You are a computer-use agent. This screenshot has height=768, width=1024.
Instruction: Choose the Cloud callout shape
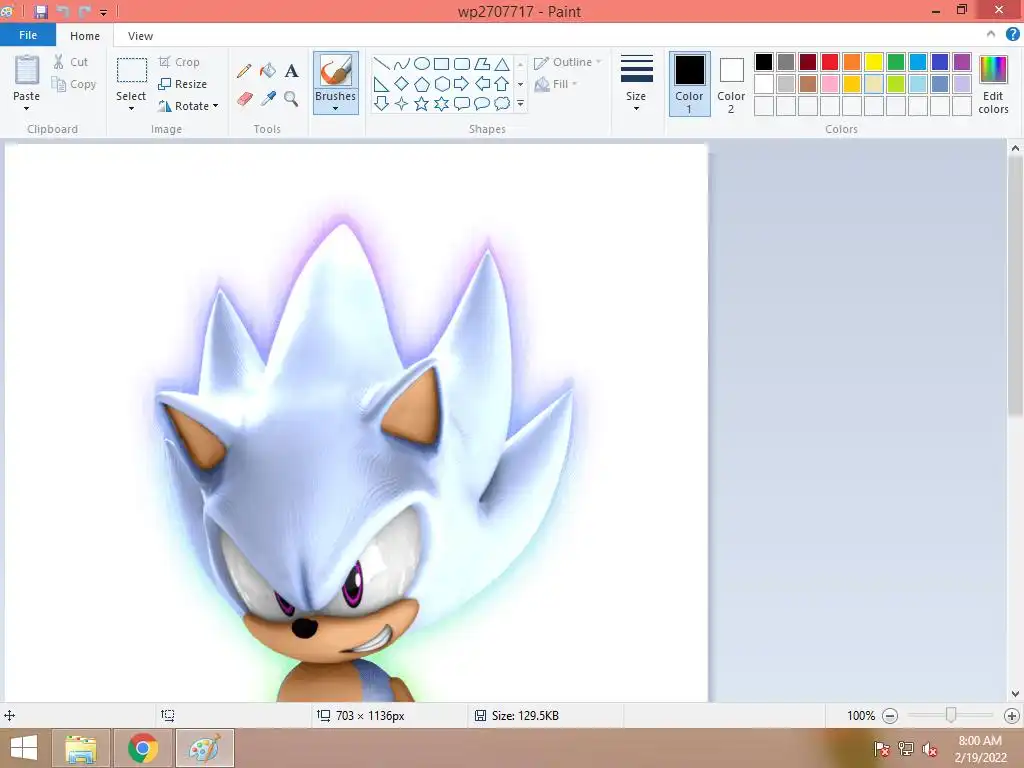point(502,103)
